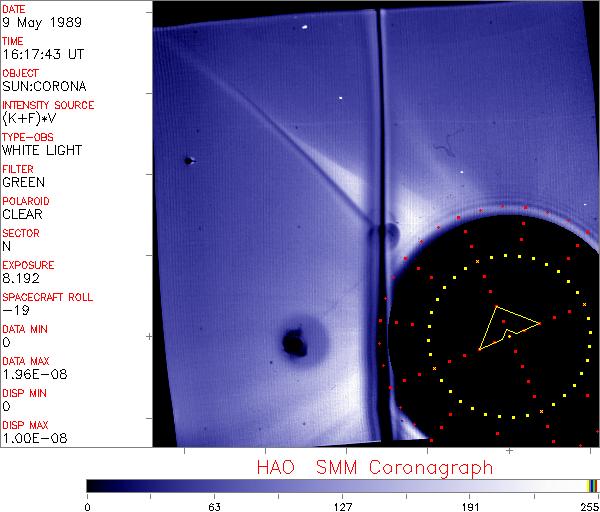Click the small dark spot near the image's left edge
Image resolution: width=600 pixels, height=512 pixels.
(x=188, y=160)
